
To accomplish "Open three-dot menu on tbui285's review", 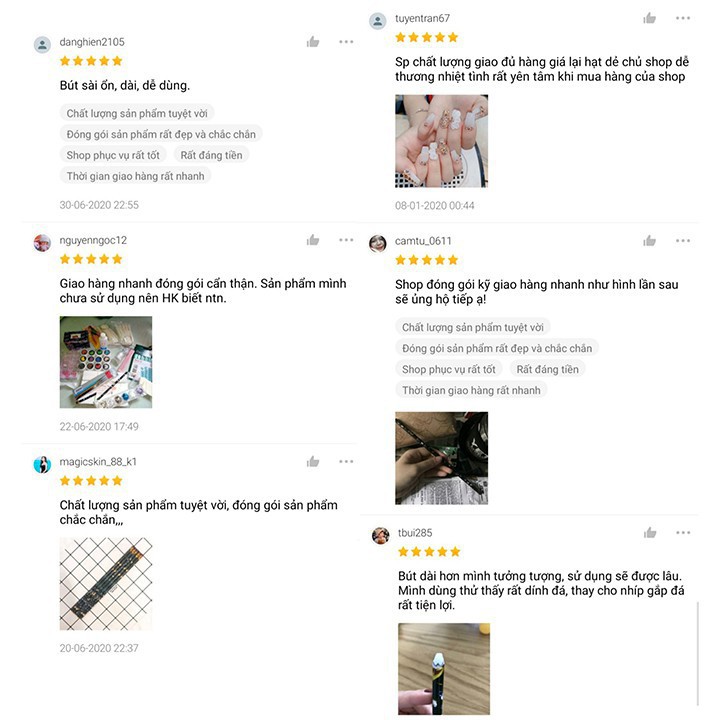I will coord(683,533).
